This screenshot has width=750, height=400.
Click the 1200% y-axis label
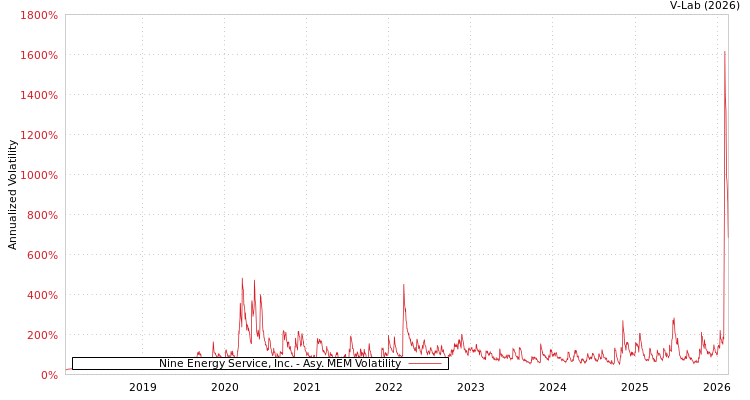[39, 135]
